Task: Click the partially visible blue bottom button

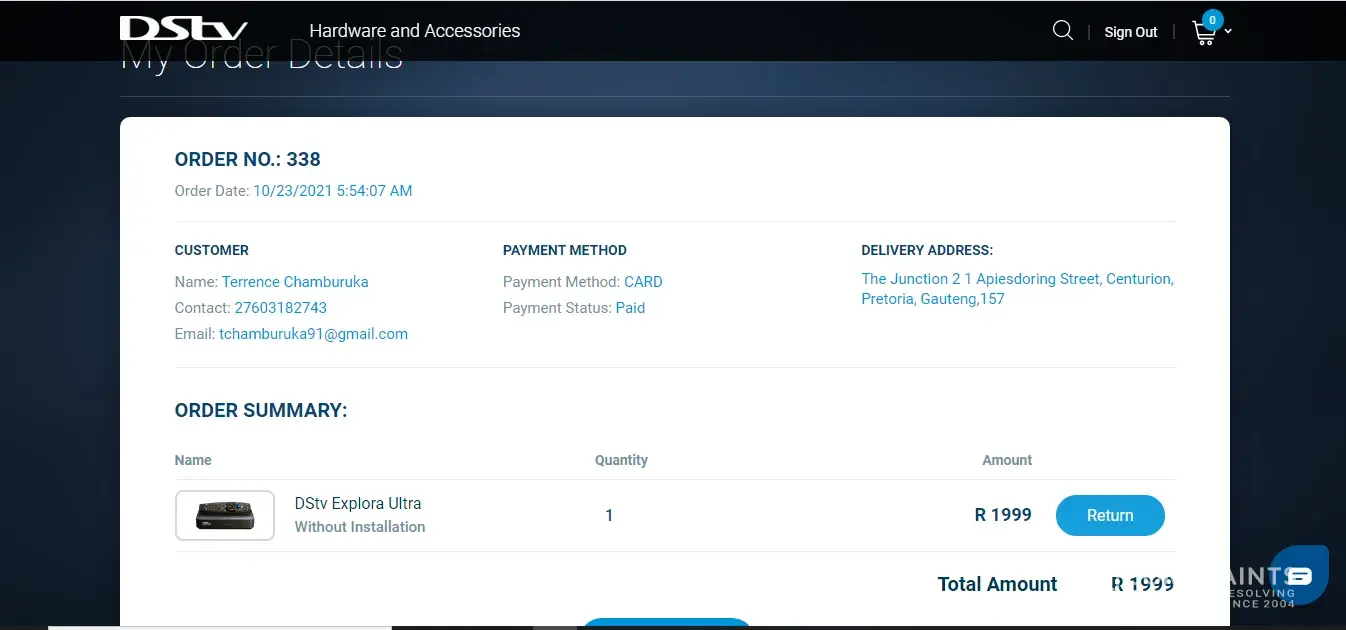Action: click(x=666, y=623)
